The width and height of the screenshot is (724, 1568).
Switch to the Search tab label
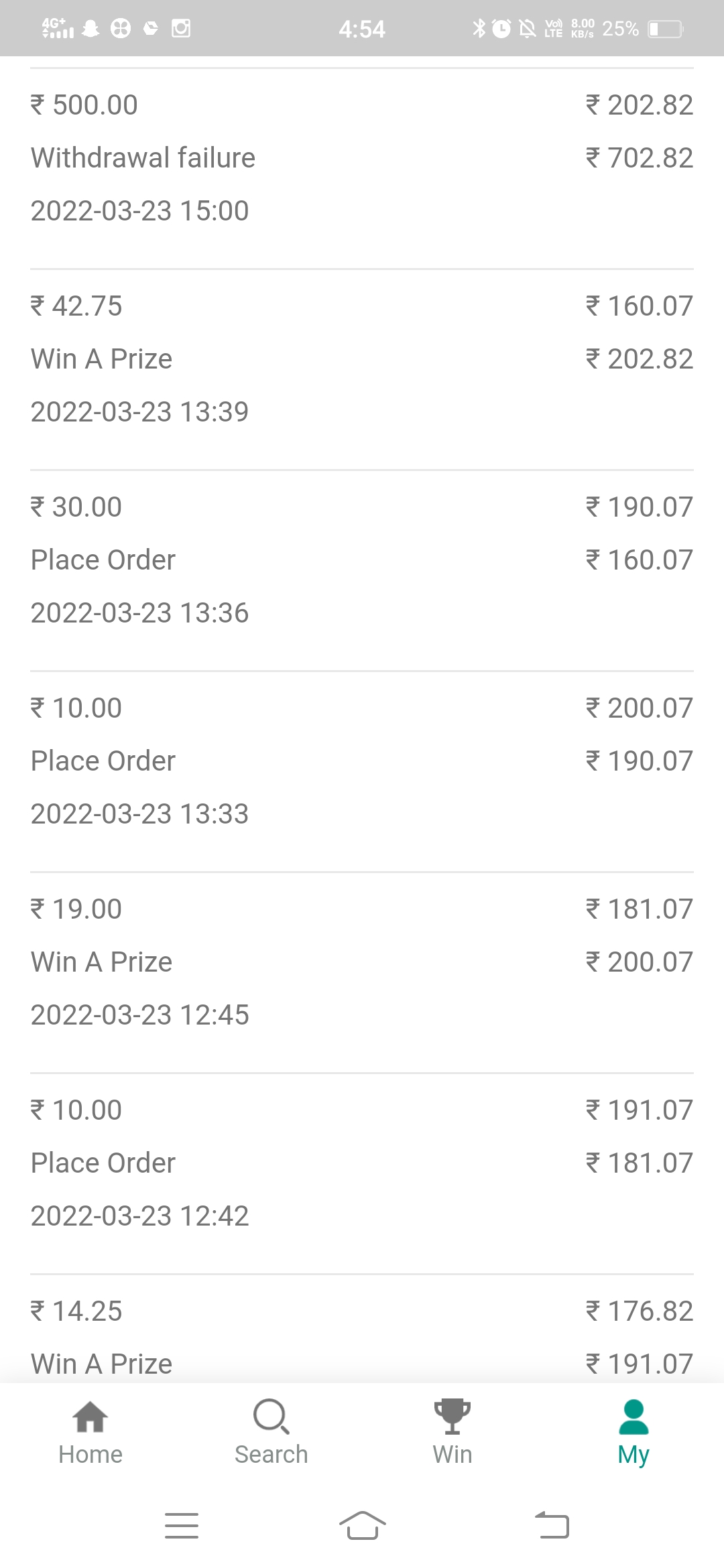coord(271,1455)
